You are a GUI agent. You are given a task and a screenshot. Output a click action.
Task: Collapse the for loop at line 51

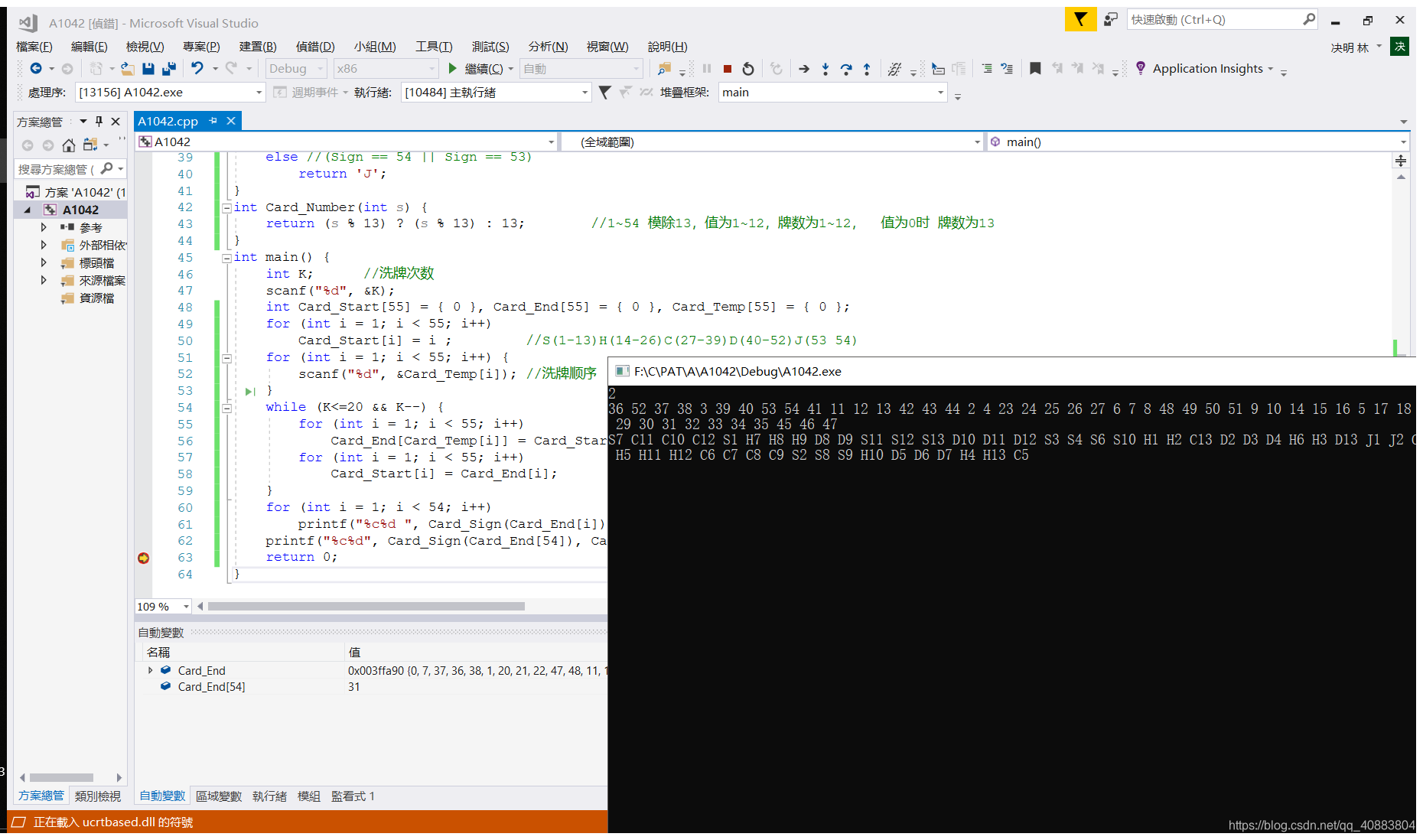[226, 358]
